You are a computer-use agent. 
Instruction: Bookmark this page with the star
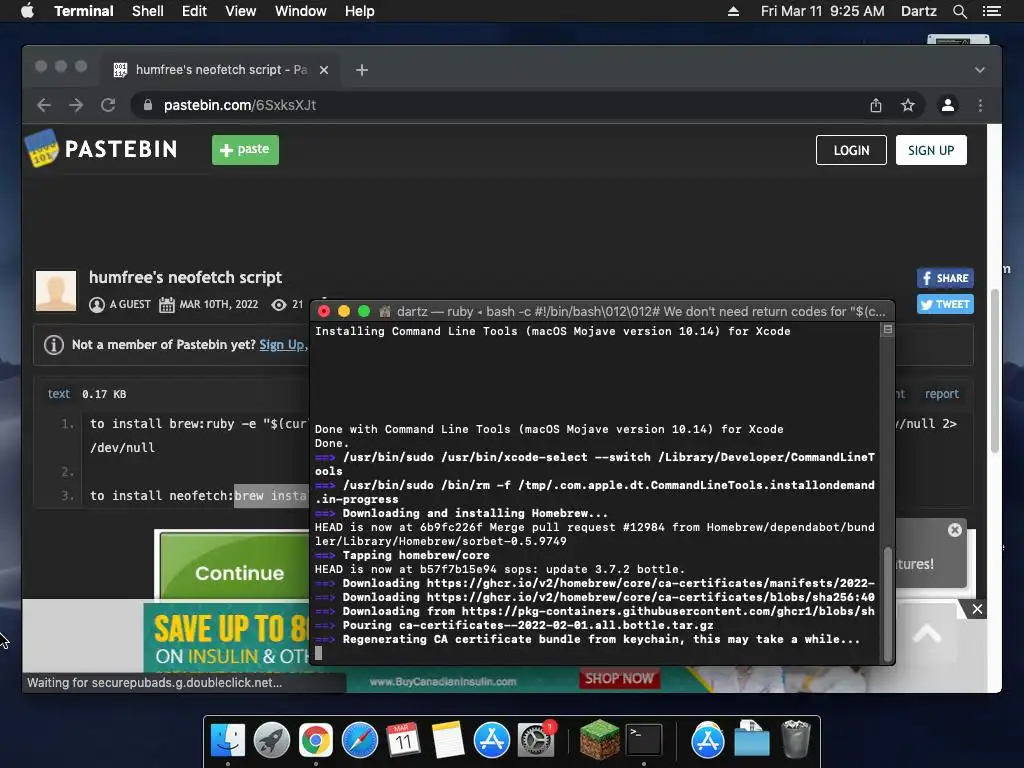pos(908,105)
